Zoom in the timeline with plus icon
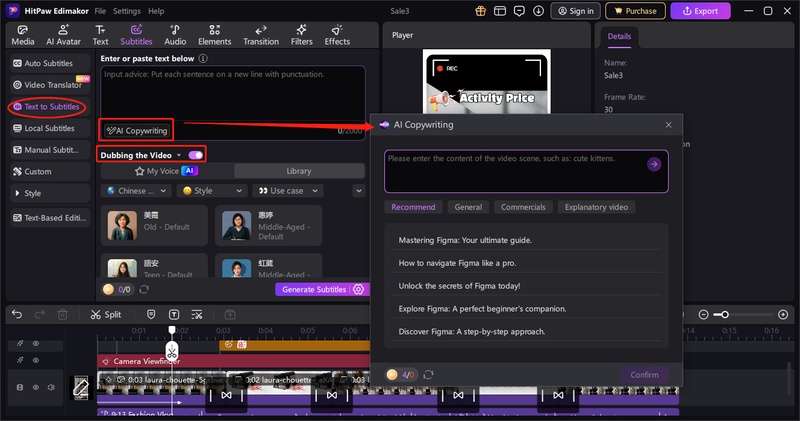The height and width of the screenshot is (421, 800). (x=783, y=314)
